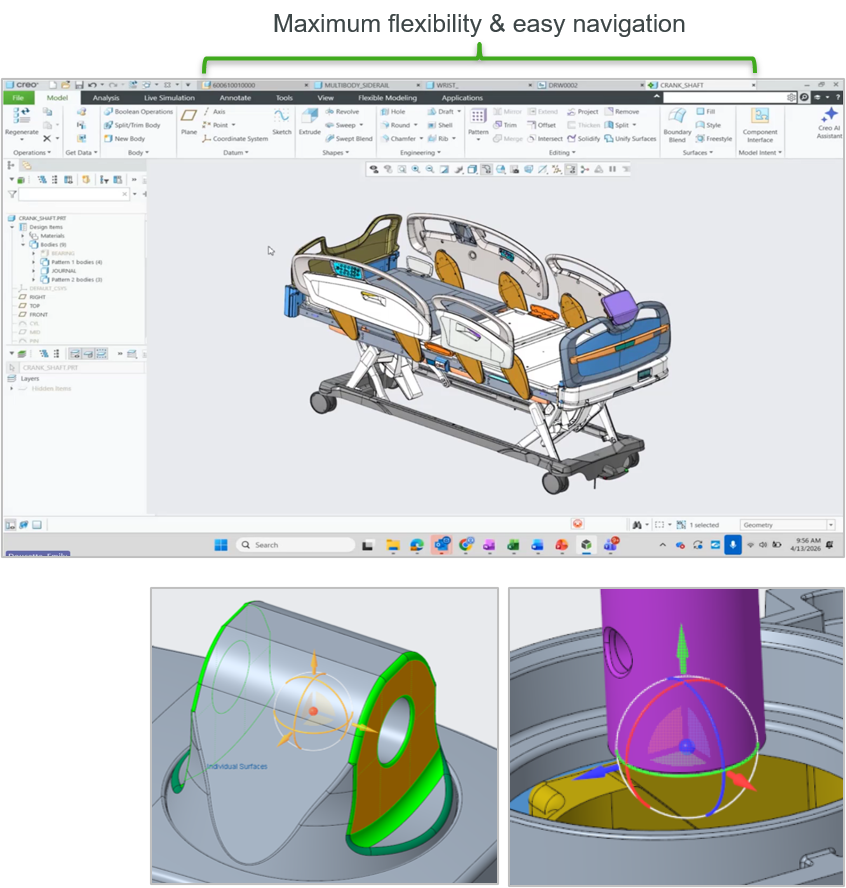846x888 pixels.
Task: Switch to the Applications tab
Action: pyautogui.click(x=462, y=98)
